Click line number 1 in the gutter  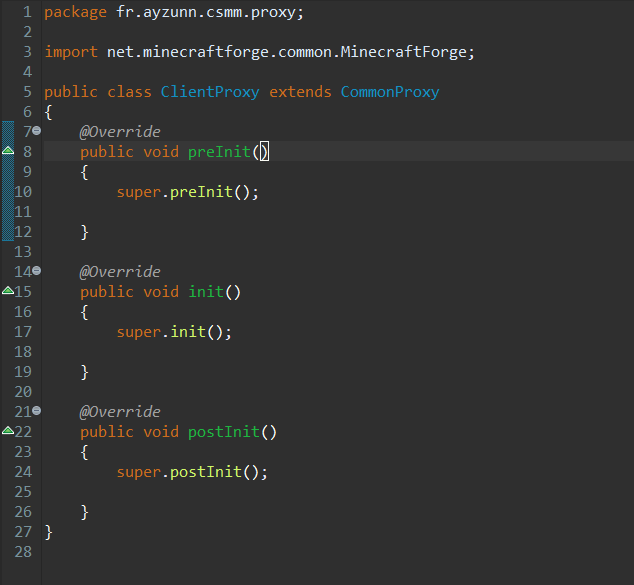tap(27, 11)
